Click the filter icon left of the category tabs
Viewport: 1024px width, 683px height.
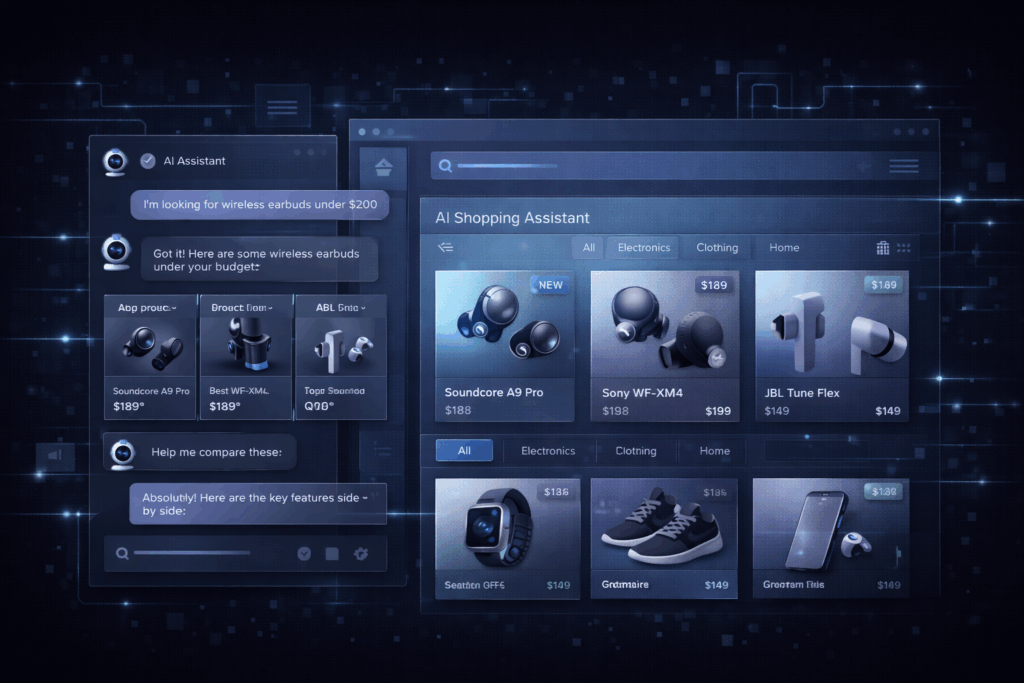pos(444,247)
